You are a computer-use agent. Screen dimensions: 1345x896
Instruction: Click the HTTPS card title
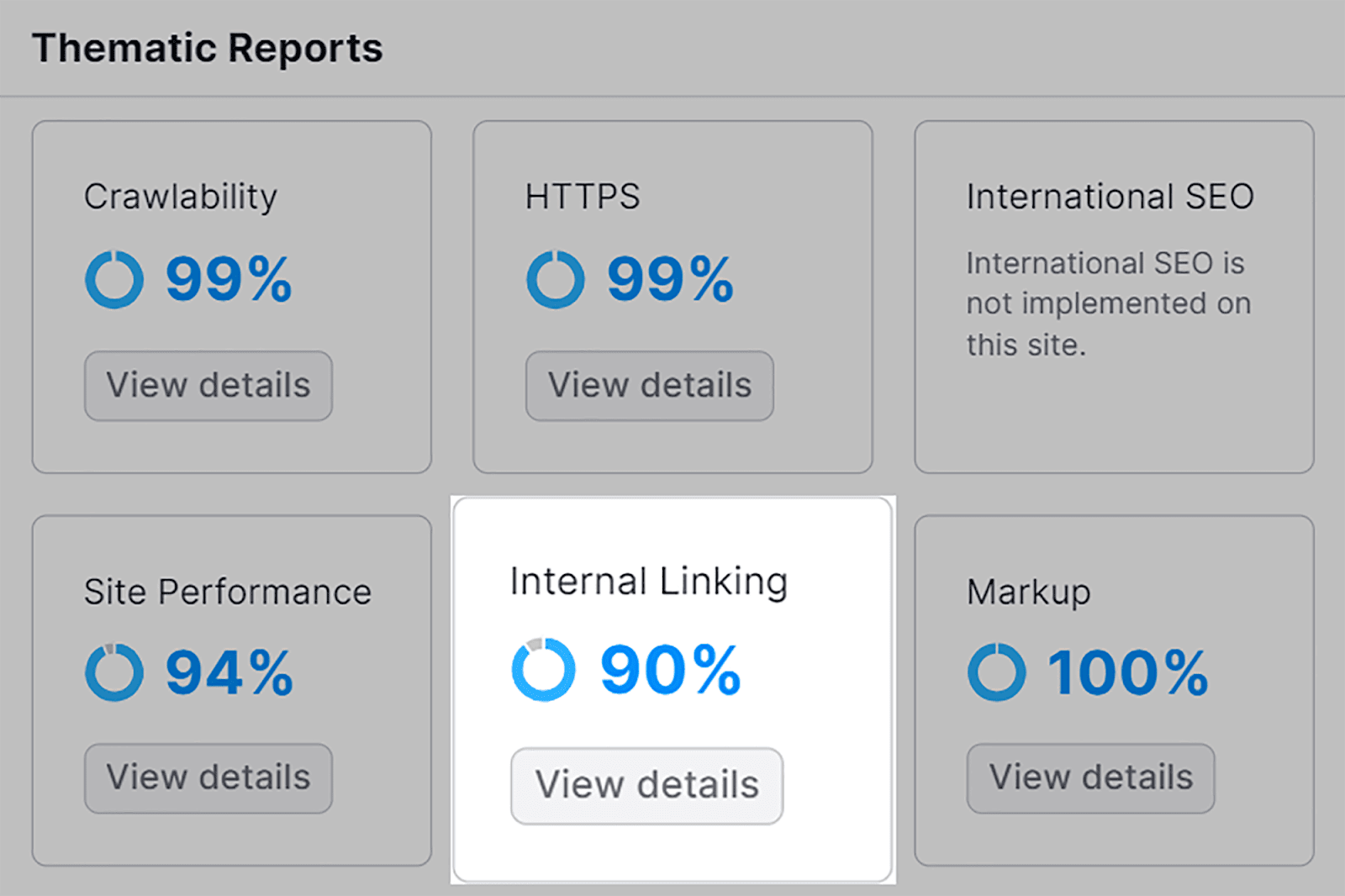point(582,196)
